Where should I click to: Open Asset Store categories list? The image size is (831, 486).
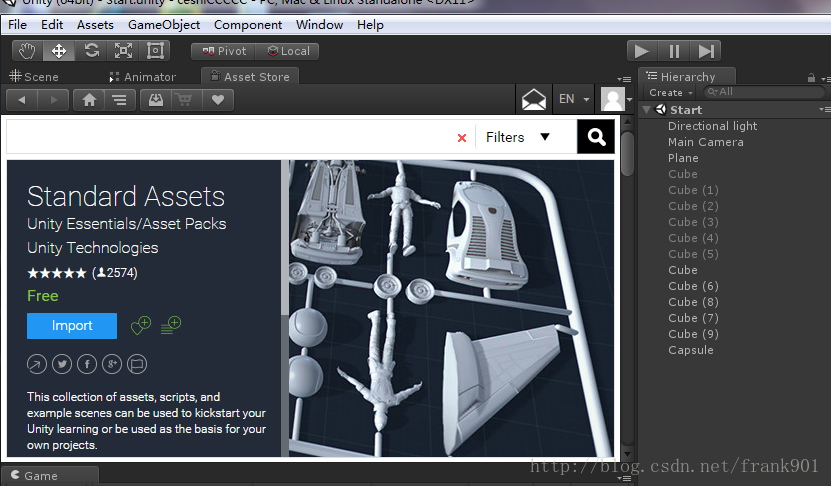click(120, 100)
